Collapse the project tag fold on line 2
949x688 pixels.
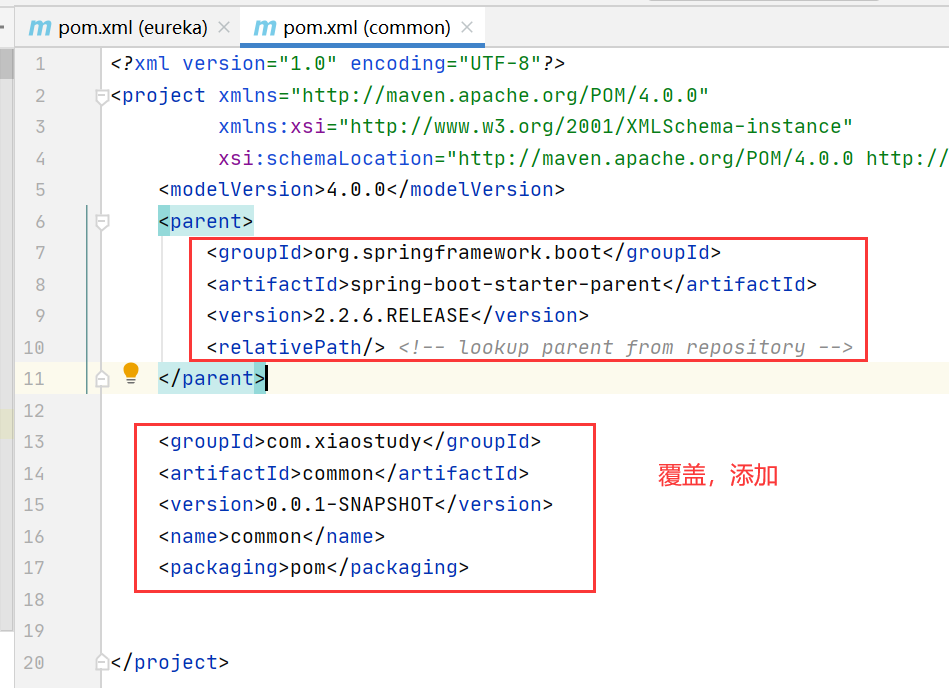point(102,96)
